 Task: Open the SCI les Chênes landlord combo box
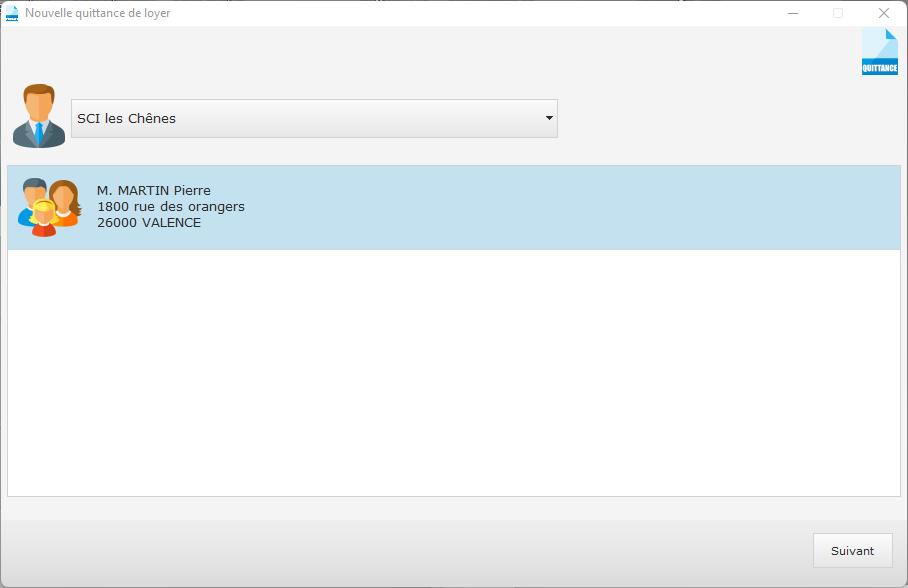tap(314, 118)
